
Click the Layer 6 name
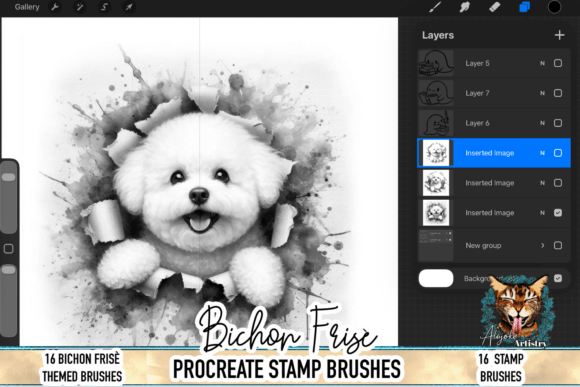(x=477, y=123)
